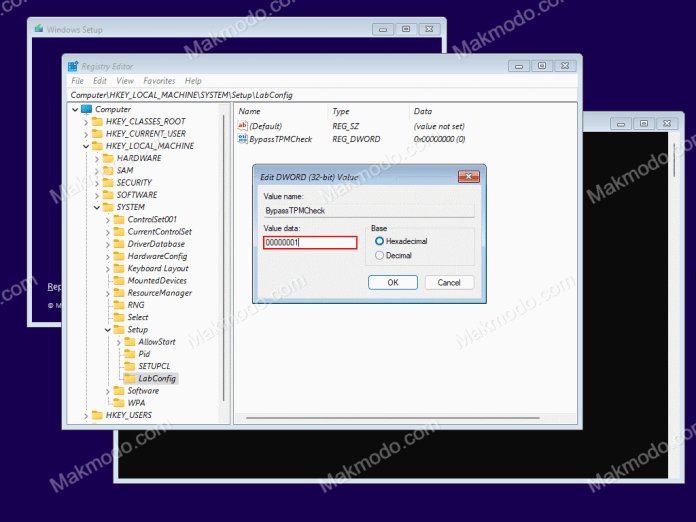
Task: Click the BypassTPMCheck DWORD value icon
Action: click(242, 139)
